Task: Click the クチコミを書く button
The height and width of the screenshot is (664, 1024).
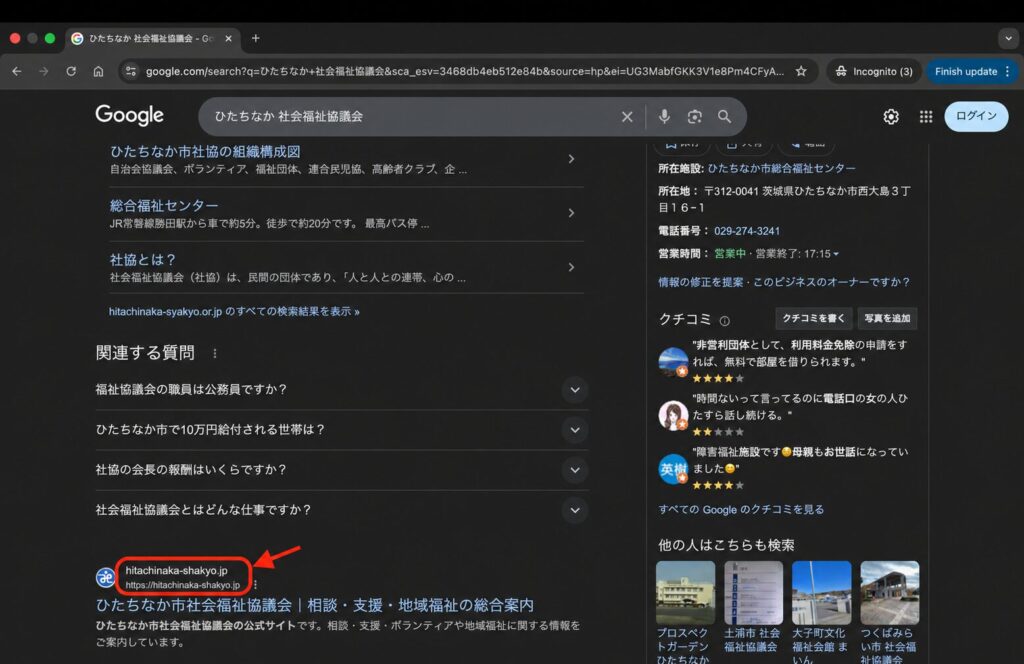Action: [x=813, y=319]
